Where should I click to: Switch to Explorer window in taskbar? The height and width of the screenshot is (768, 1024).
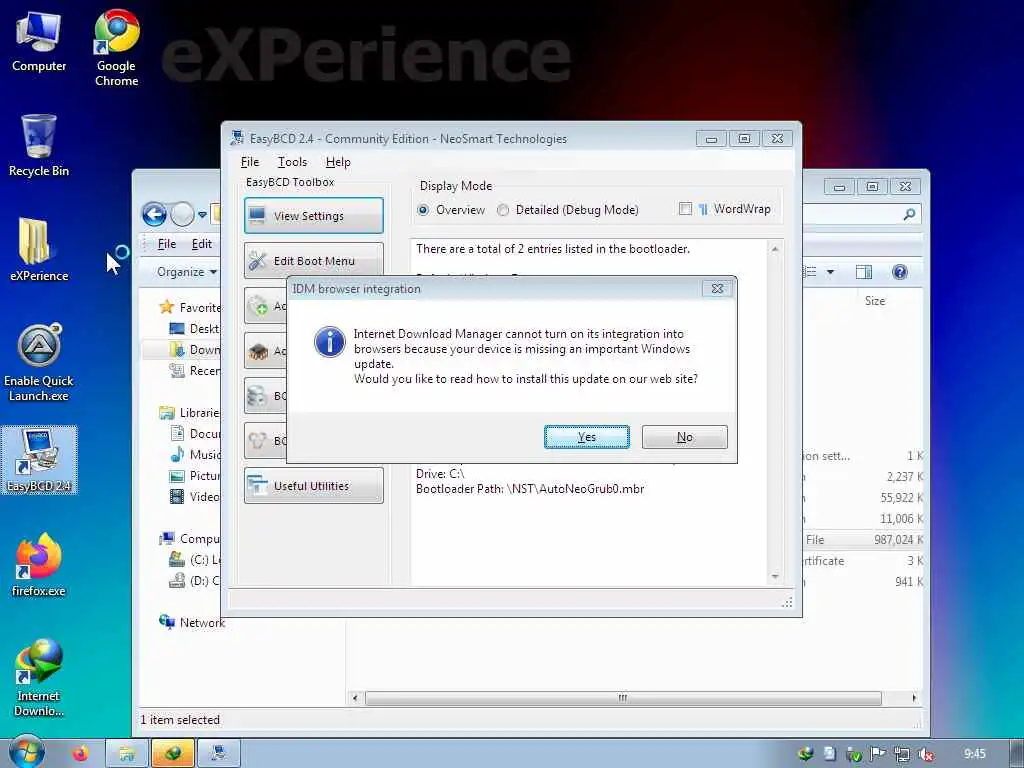[127, 753]
